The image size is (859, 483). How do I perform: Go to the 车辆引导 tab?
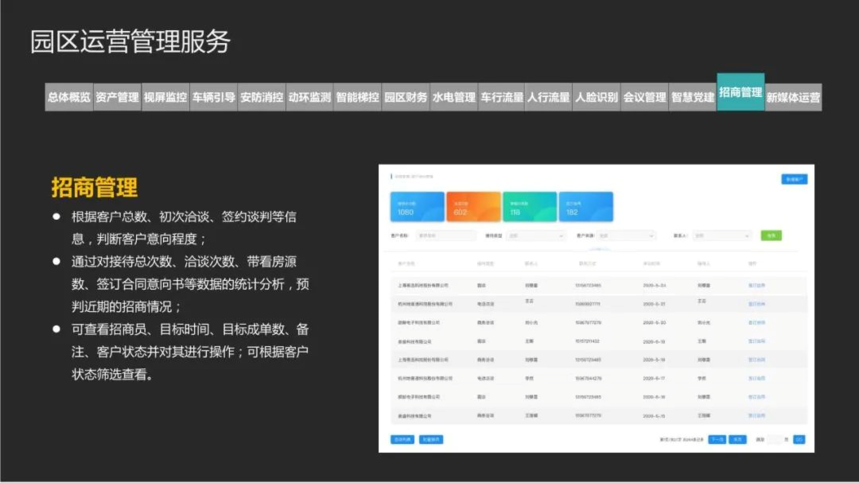pos(214,97)
